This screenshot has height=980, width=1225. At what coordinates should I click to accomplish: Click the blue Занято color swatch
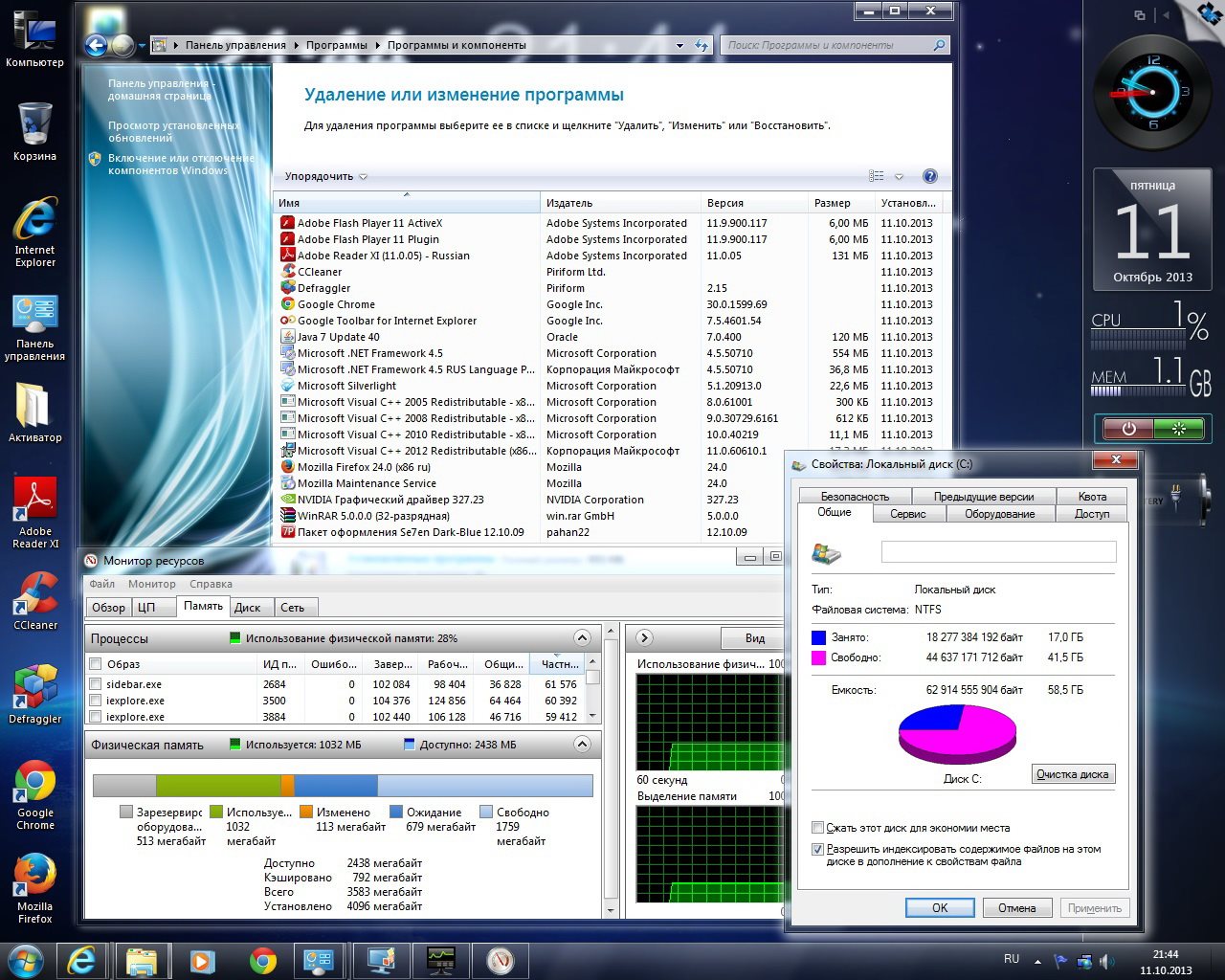tap(818, 637)
